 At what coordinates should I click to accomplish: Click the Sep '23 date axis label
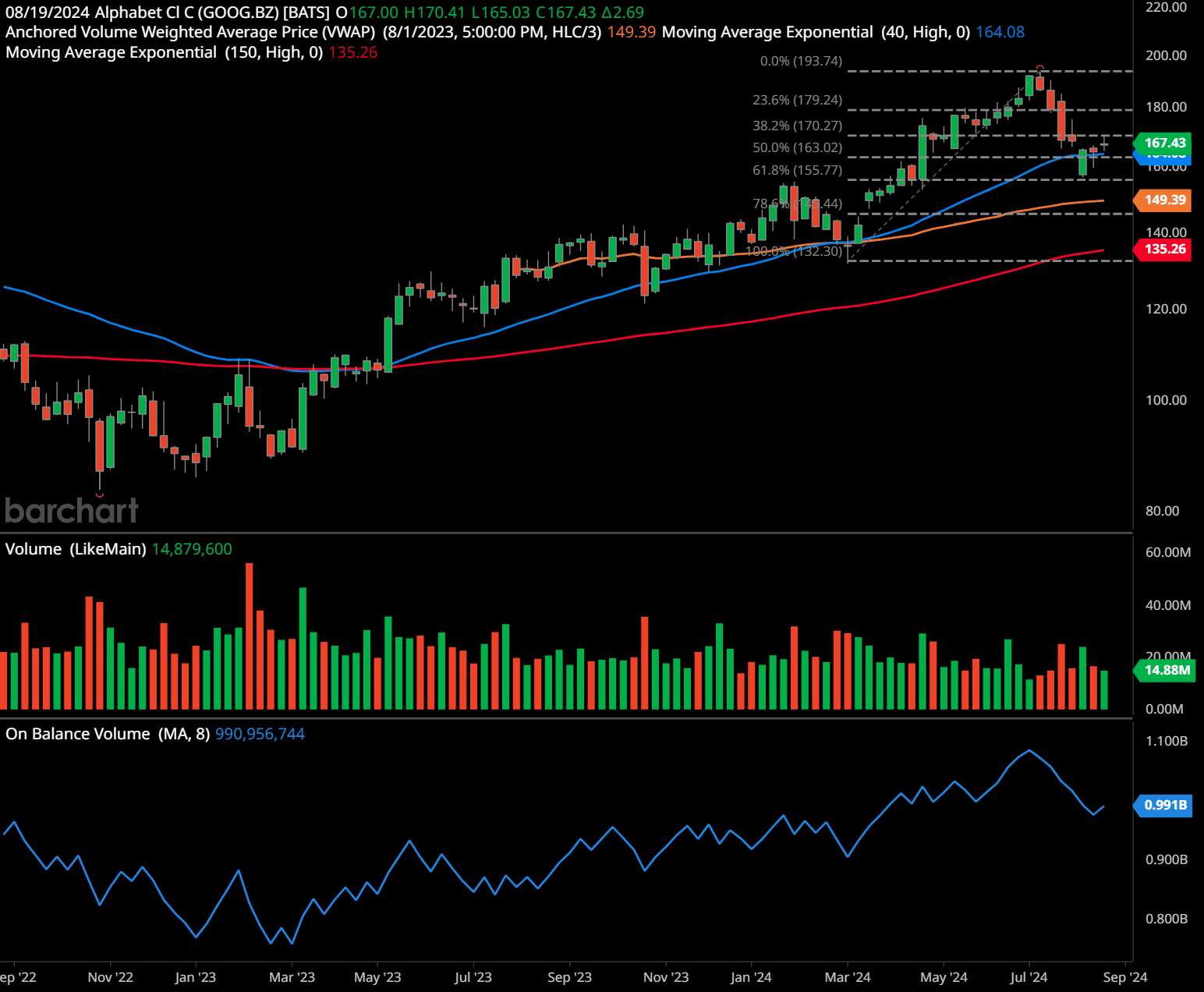[569, 977]
